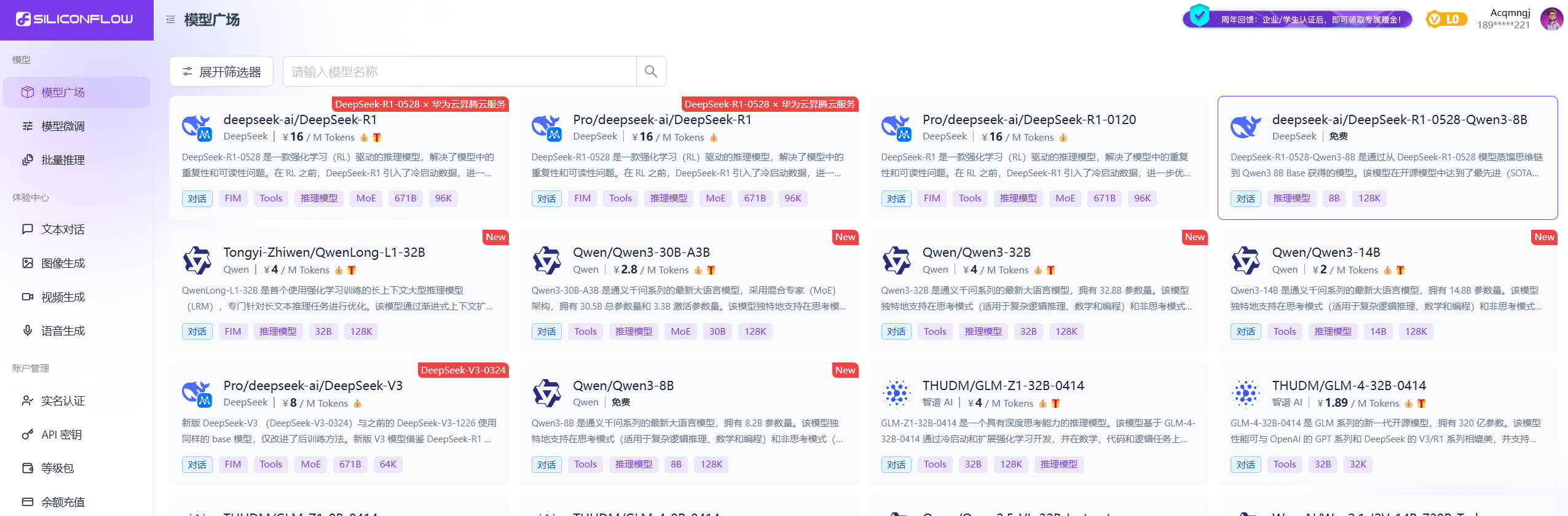The height and width of the screenshot is (516, 1568).
Task: Click the SiliconFlow logo
Action: 74,19
